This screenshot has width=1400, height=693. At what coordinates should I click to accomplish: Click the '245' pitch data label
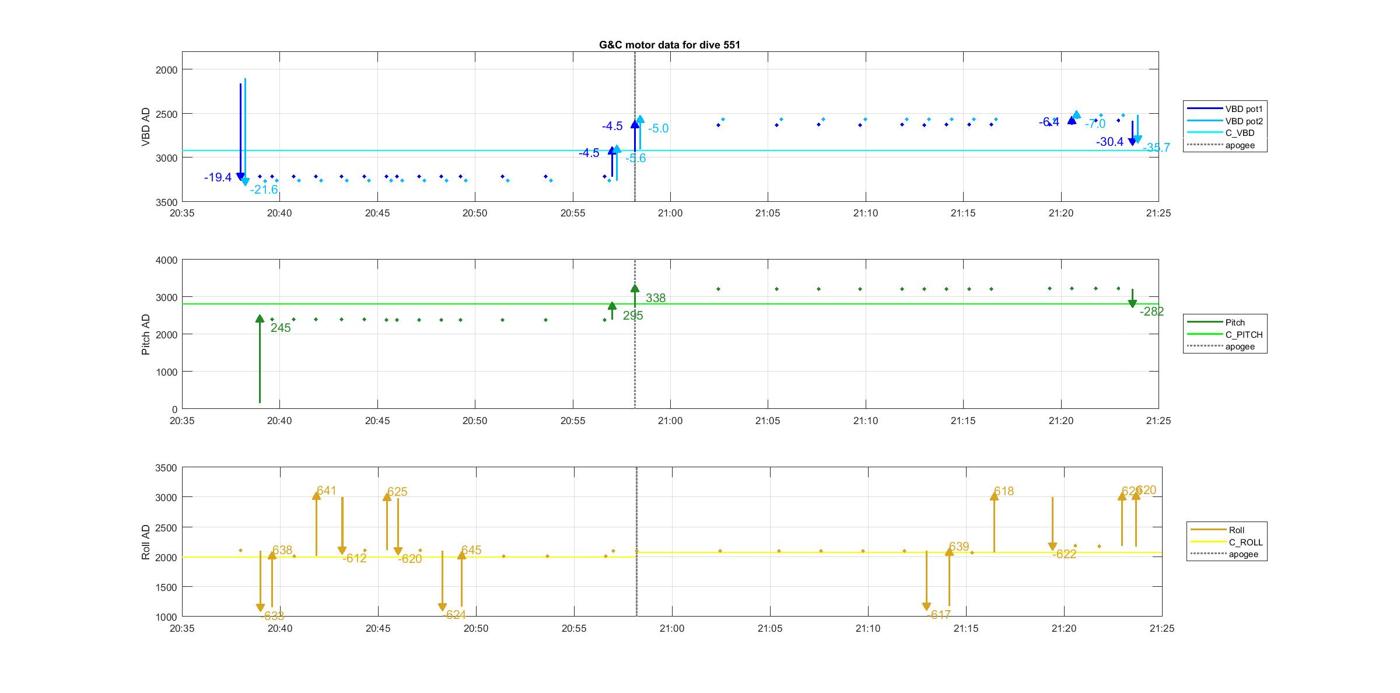281,328
